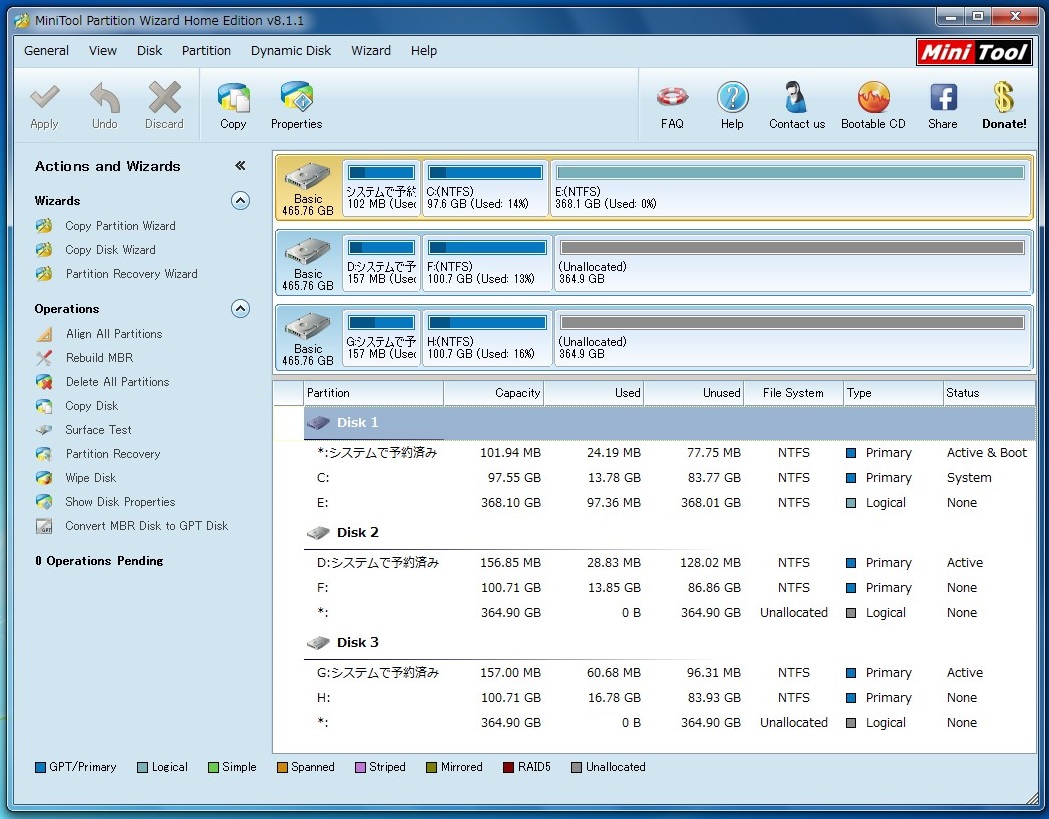Click the Discard X icon
The width and height of the screenshot is (1049, 819).
coord(165,97)
